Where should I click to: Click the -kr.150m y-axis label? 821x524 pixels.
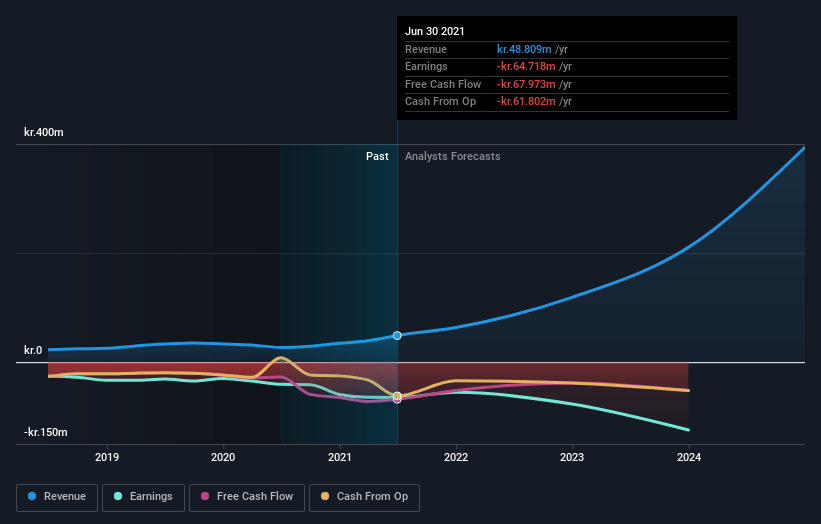pyautogui.click(x=46, y=432)
